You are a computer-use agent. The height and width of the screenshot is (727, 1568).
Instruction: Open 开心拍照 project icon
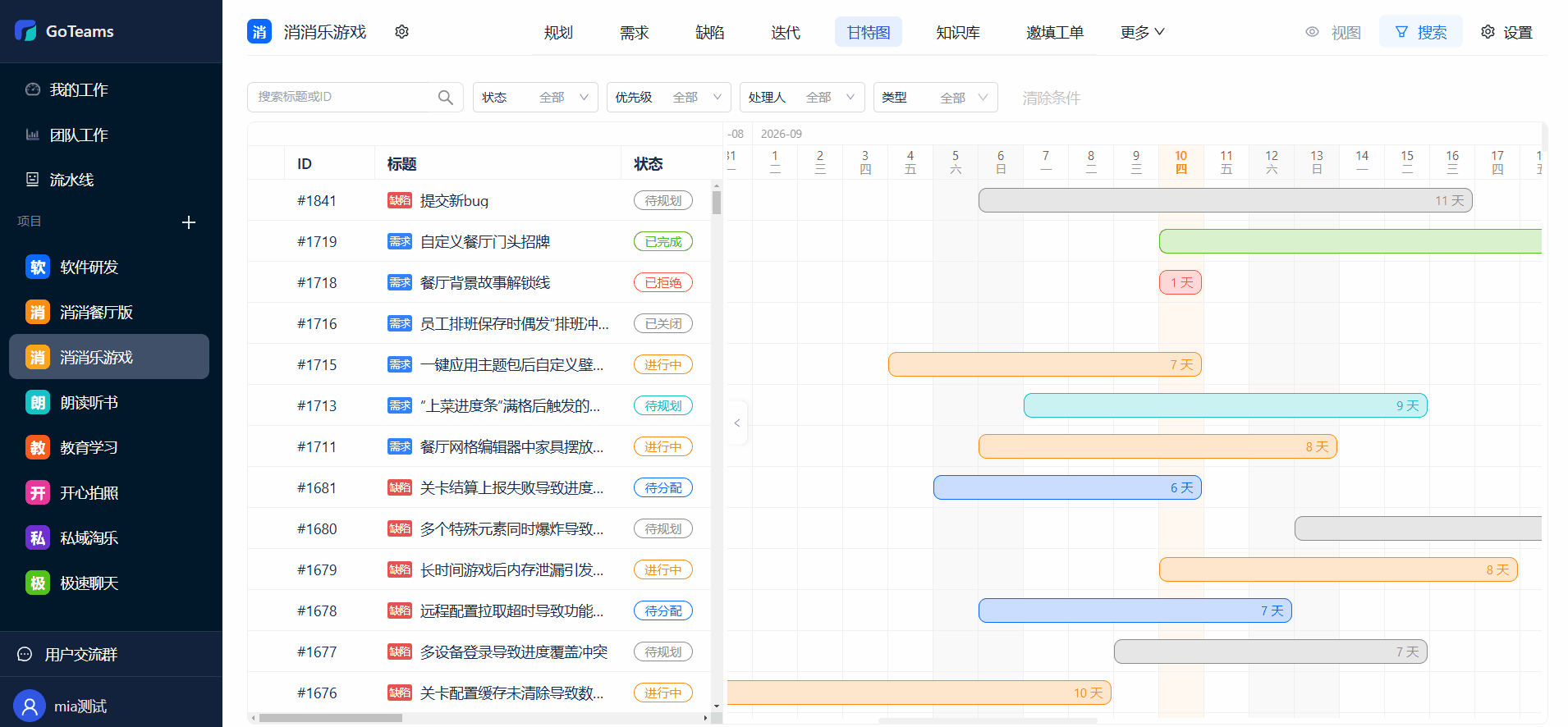tap(38, 493)
